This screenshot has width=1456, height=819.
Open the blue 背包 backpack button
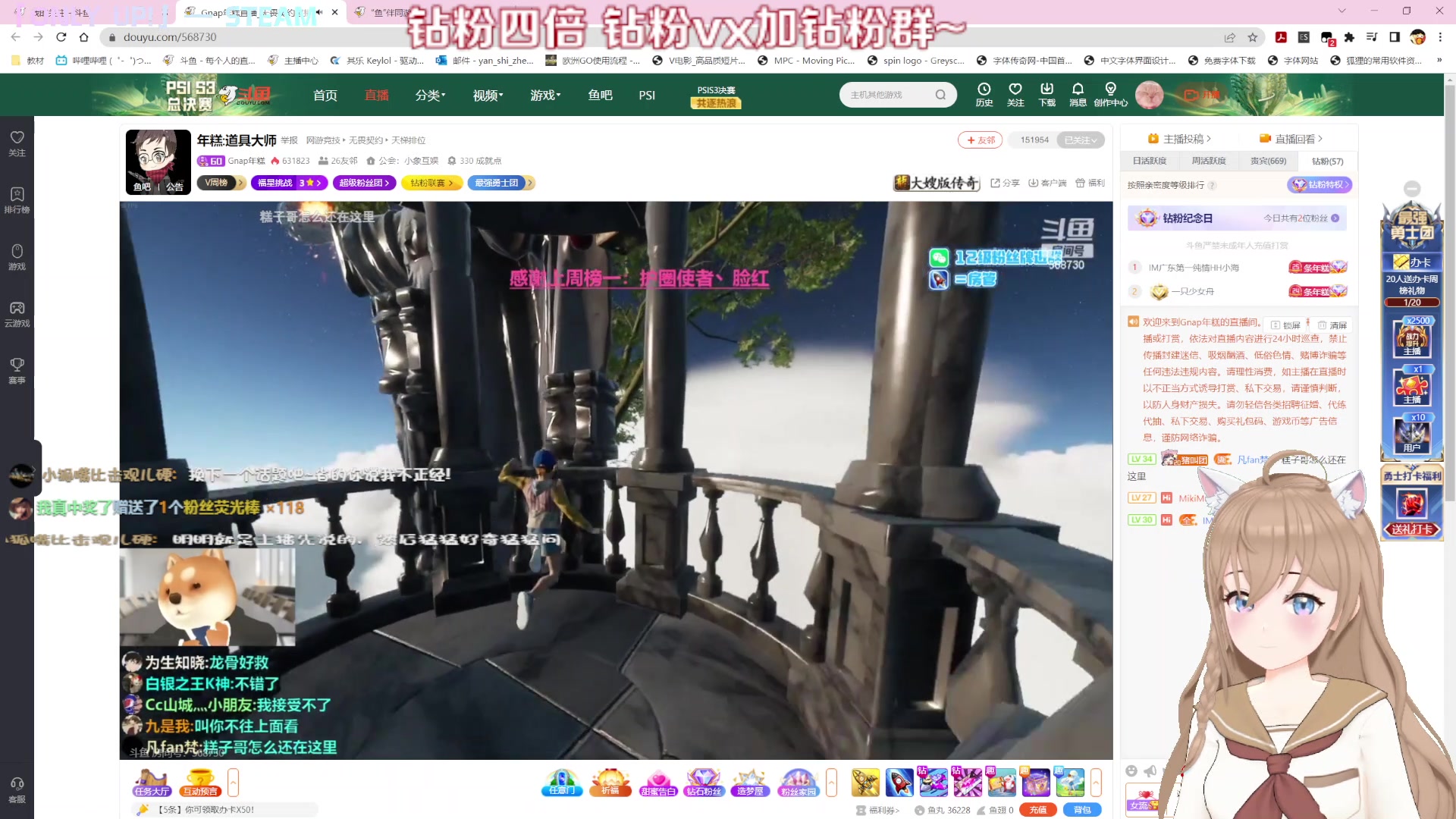[x=1082, y=810]
